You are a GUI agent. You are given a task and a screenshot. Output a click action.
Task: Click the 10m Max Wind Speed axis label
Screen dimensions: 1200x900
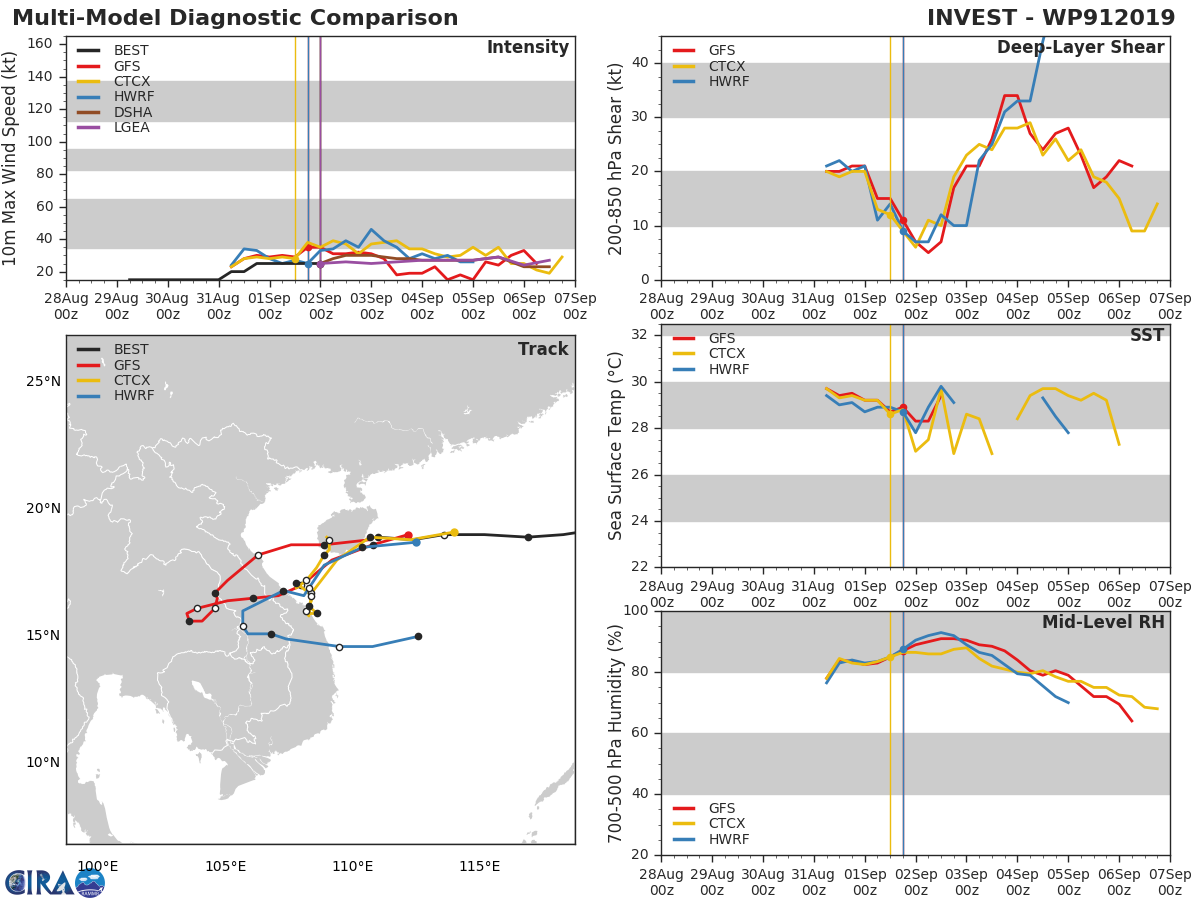10,159
